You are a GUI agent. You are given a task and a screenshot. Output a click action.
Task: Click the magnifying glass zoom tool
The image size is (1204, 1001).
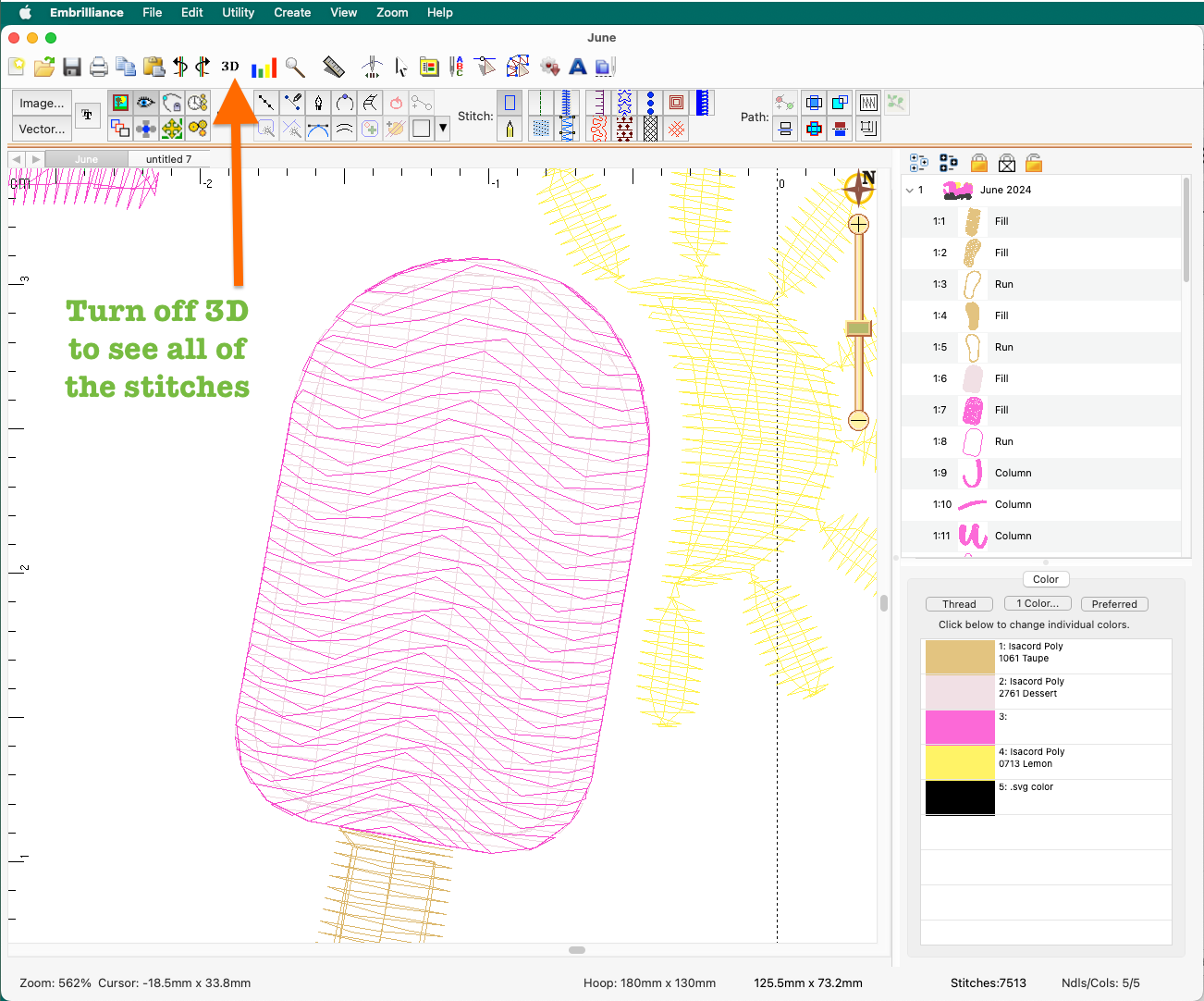pos(295,67)
